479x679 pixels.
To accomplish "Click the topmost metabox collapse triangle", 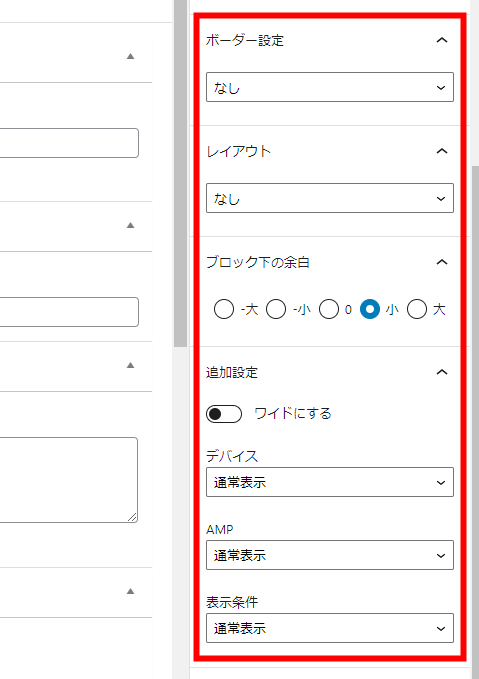I will 130,56.
